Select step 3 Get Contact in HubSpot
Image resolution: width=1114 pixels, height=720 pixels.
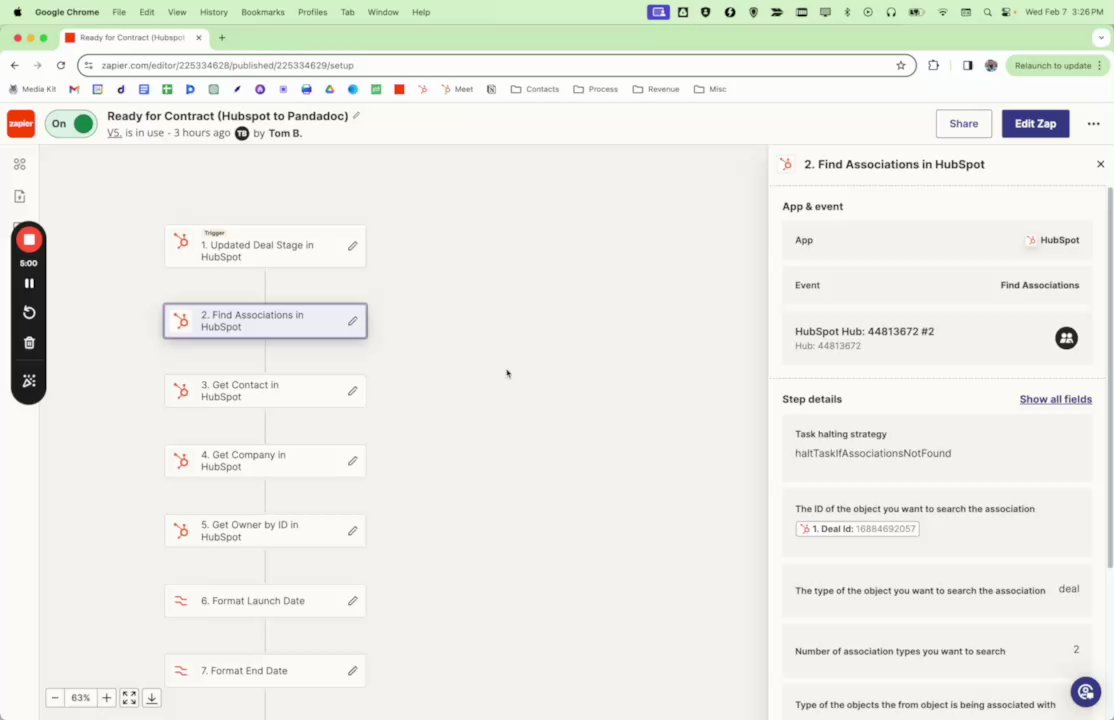(265, 391)
